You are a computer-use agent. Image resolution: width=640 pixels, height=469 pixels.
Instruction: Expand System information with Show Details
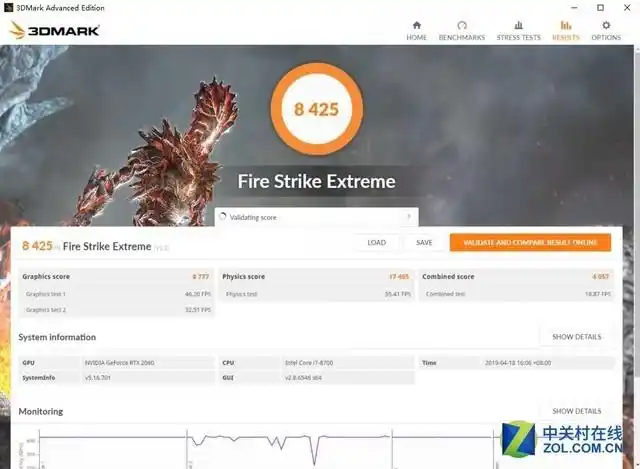(576, 337)
